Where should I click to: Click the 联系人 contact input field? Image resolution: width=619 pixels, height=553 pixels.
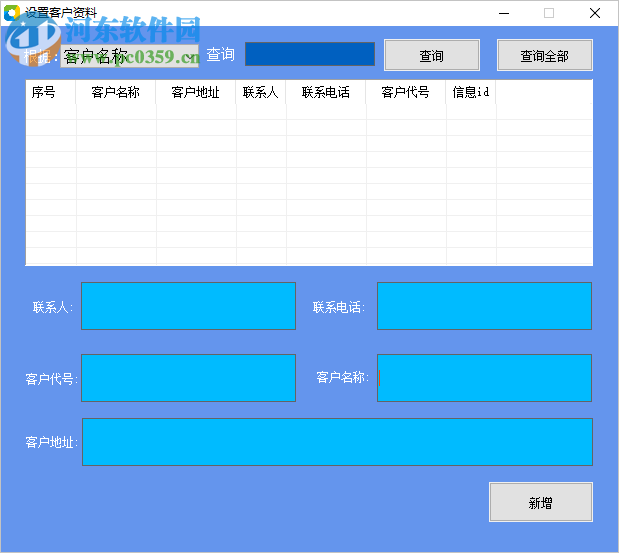(188, 306)
